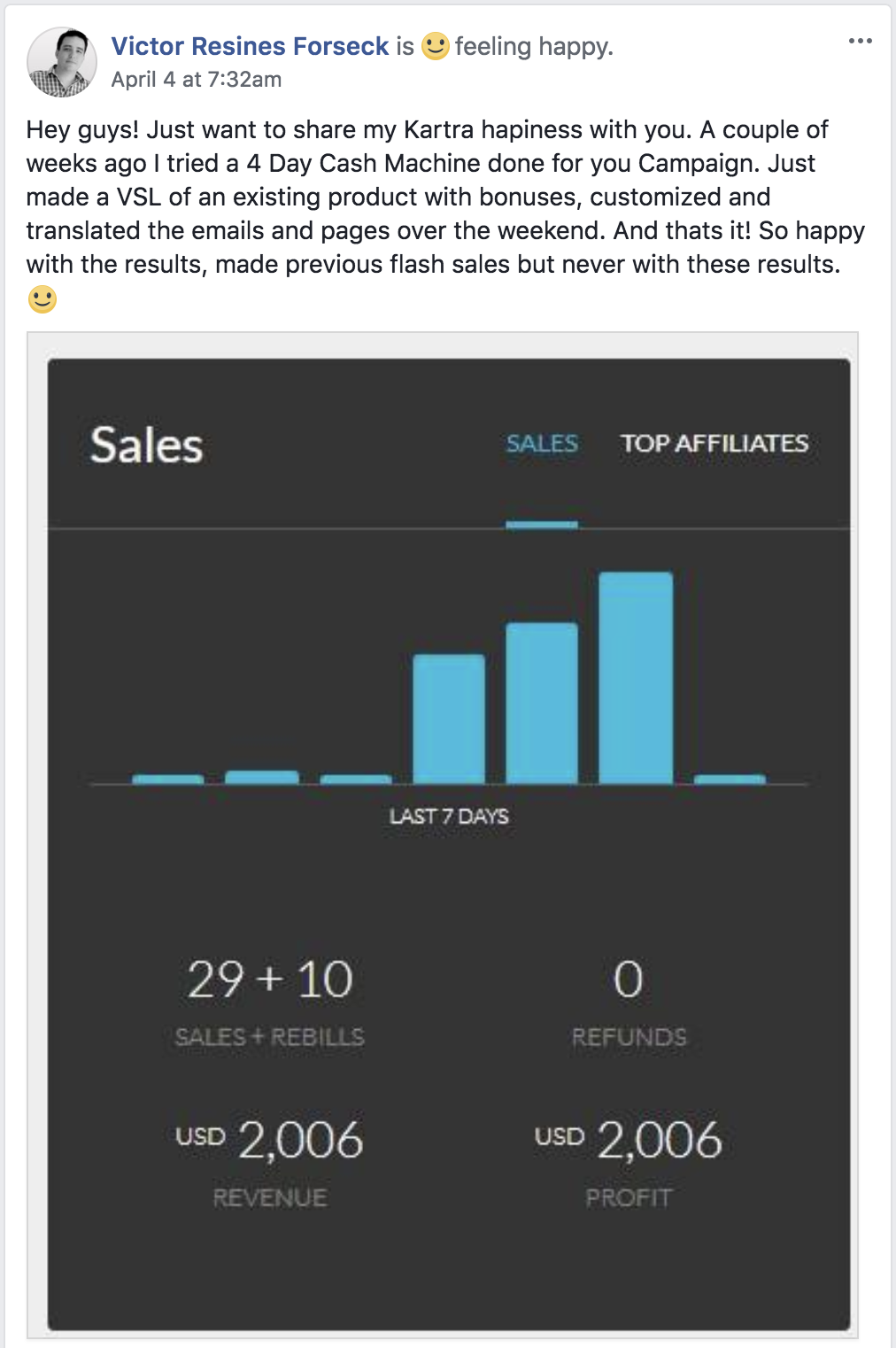This screenshot has width=896, height=1348.
Task: Switch to the Top Affiliates tab
Action: pos(714,444)
